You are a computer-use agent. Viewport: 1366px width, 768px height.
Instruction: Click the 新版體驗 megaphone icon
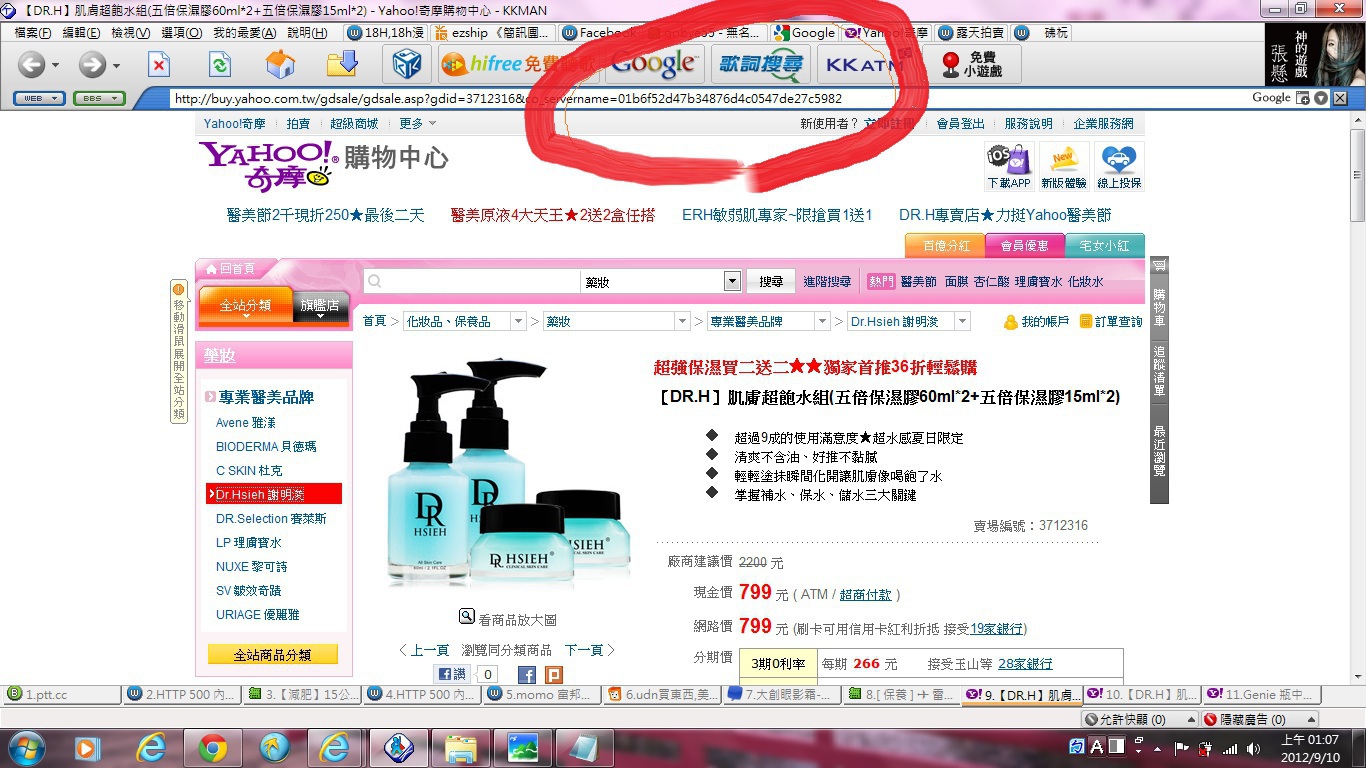point(1063,166)
